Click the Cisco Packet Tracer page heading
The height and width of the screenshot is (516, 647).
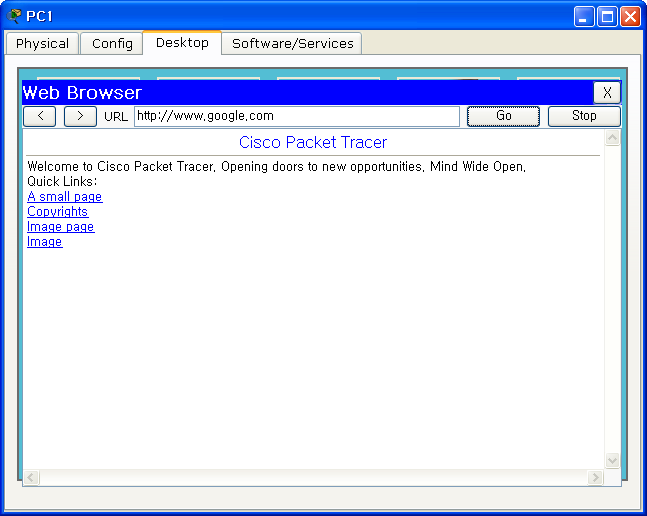coord(313,143)
